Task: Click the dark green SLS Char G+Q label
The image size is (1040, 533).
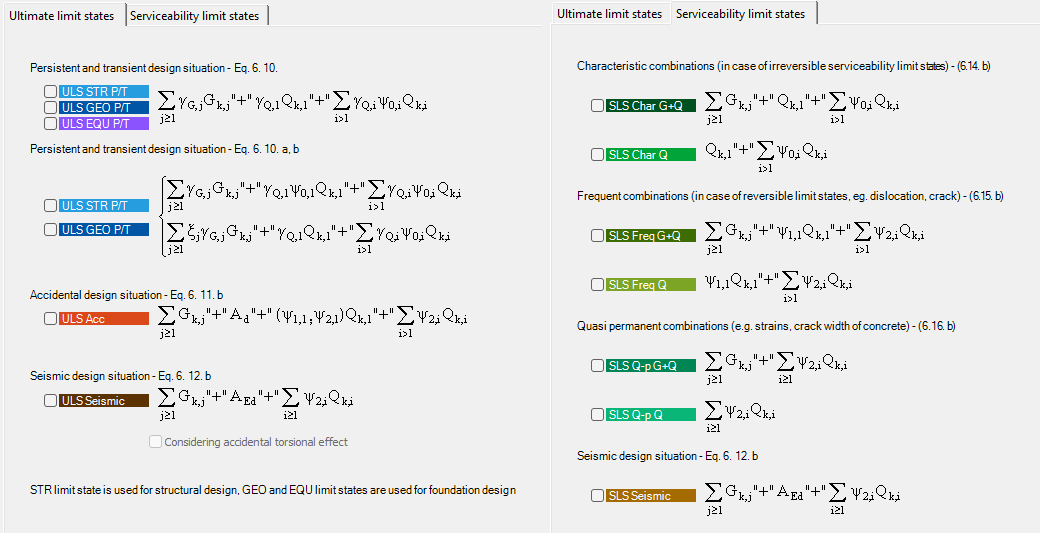Action: pos(650,106)
